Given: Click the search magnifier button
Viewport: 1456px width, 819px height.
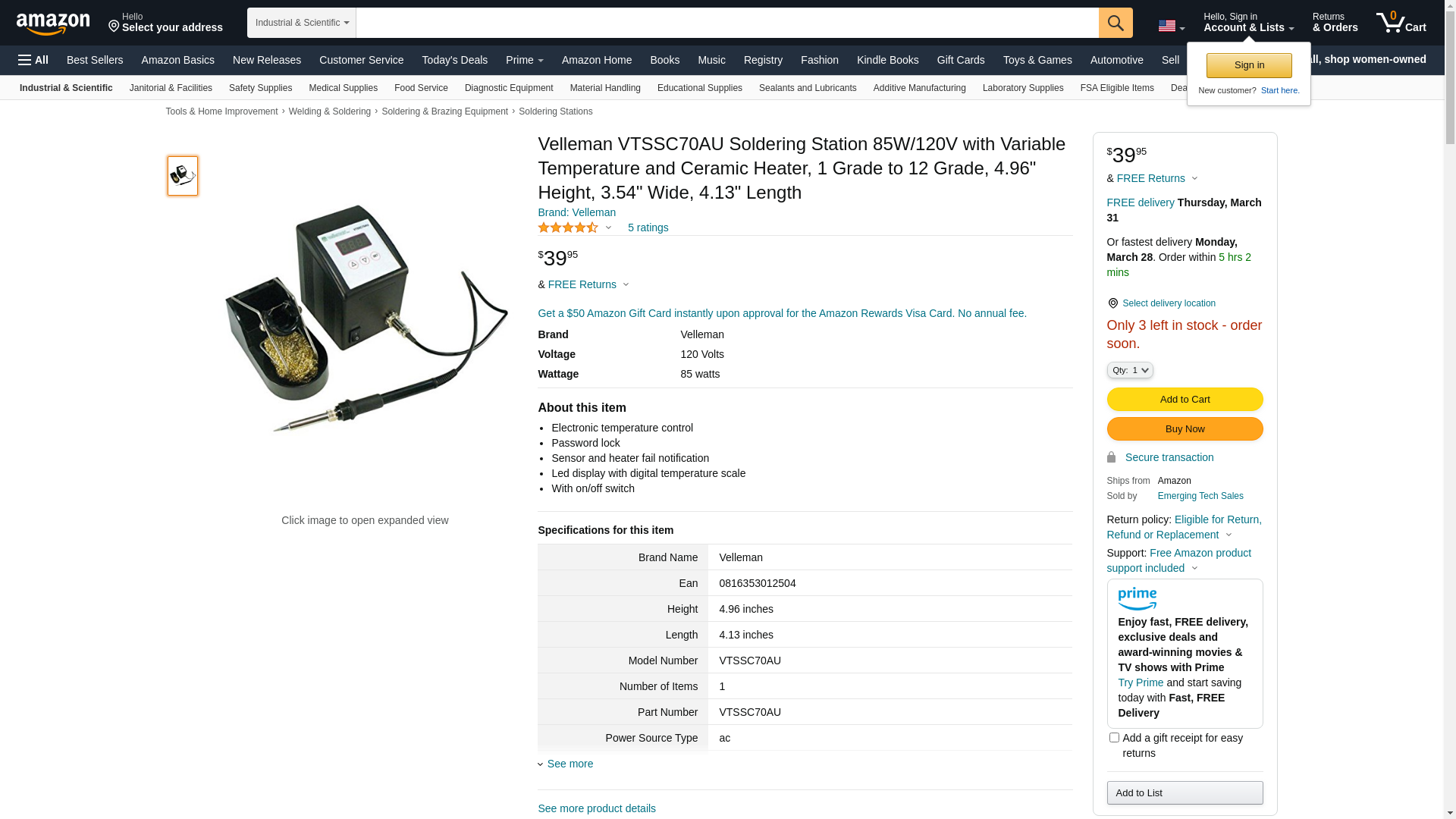Looking at the screenshot, I should [1116, 23].
